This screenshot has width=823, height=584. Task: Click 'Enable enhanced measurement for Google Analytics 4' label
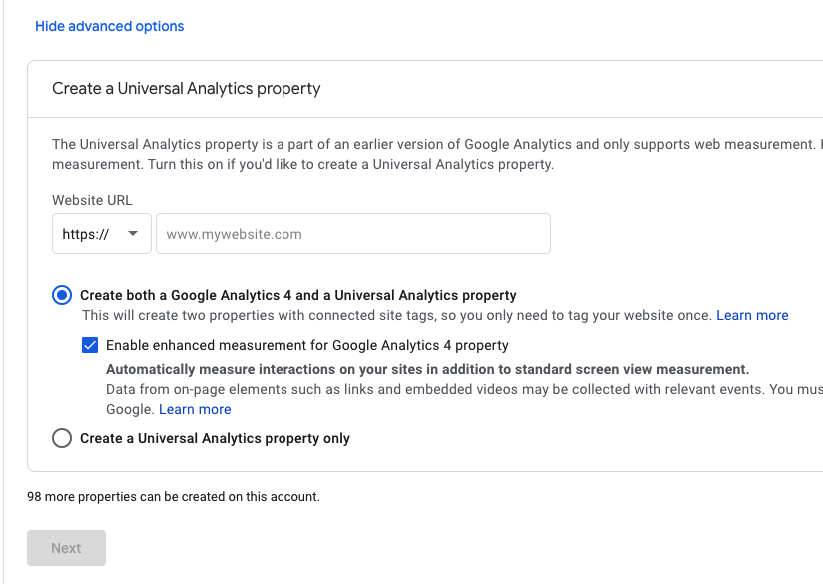click(307, 345)
